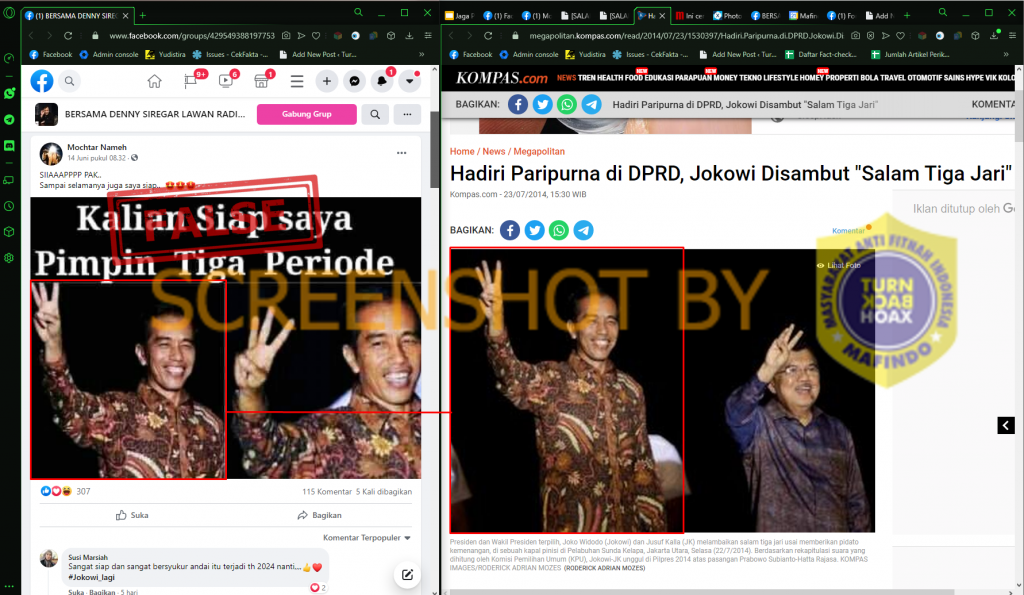This screenshot has height=595, width=1024.
Task: Share article to Facebook from sticky bar
Action: point(518,105)
